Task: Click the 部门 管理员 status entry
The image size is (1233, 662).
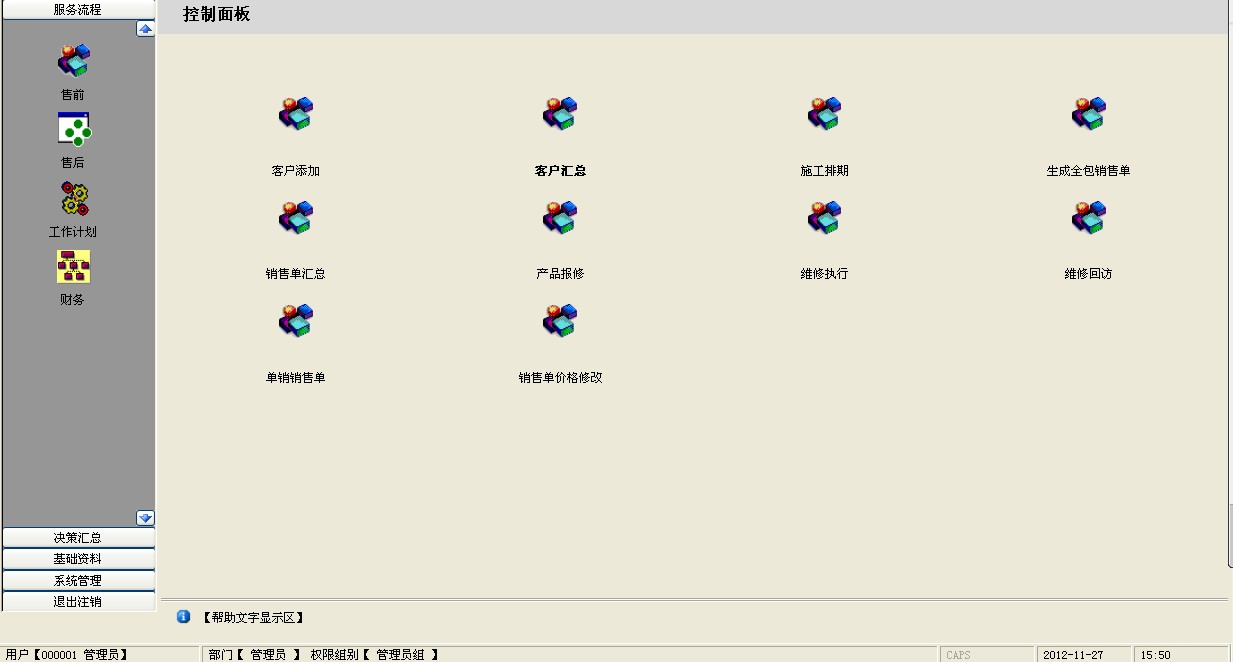Action: [255, 655]
